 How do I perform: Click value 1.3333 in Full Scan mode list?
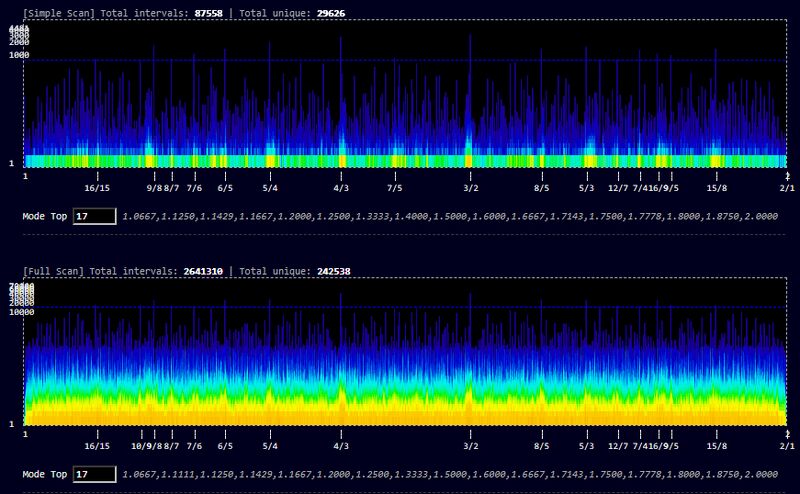tap(413, 475)
